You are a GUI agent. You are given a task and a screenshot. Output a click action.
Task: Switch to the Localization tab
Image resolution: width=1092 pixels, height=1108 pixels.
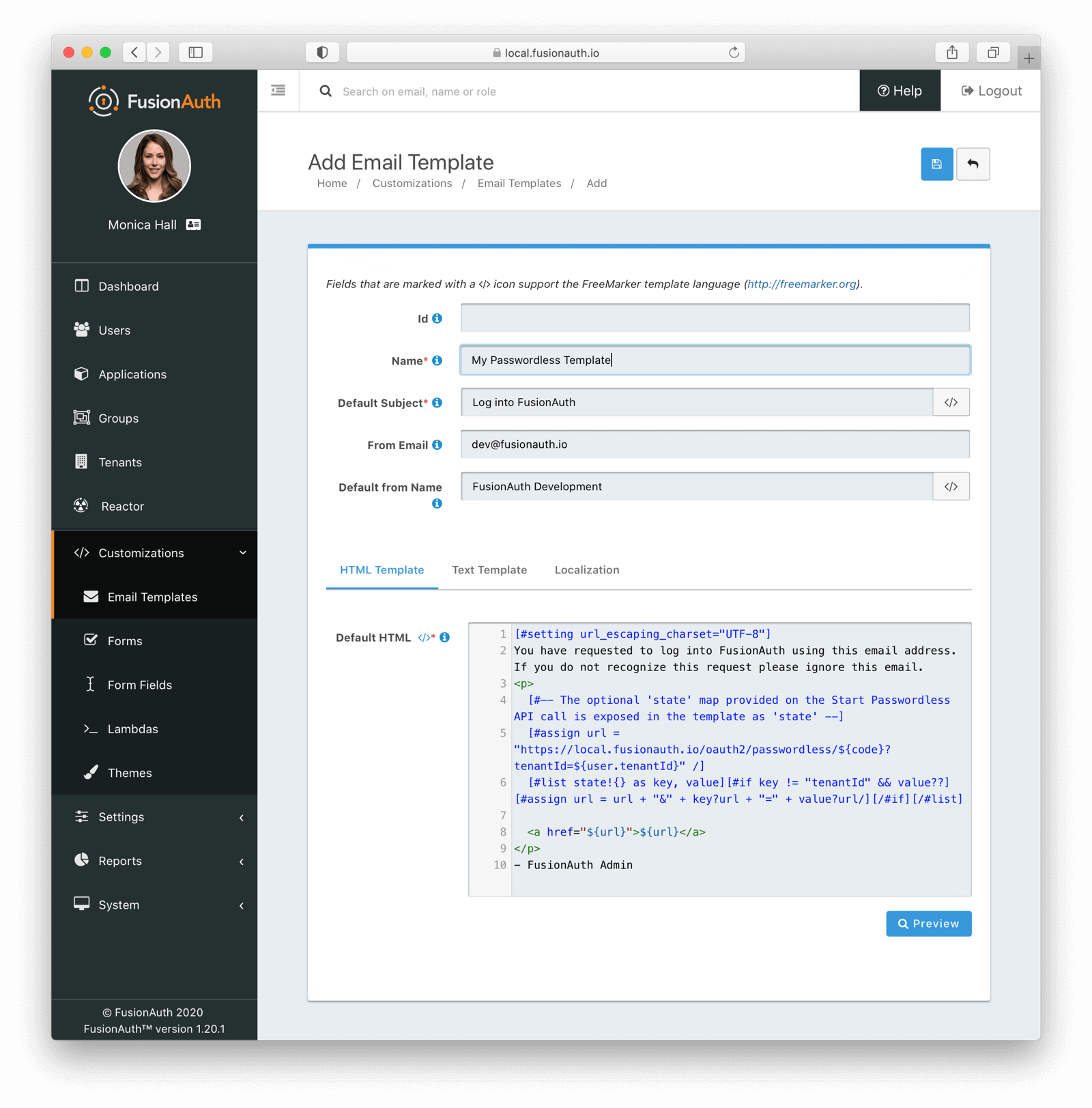pos(587,570)
